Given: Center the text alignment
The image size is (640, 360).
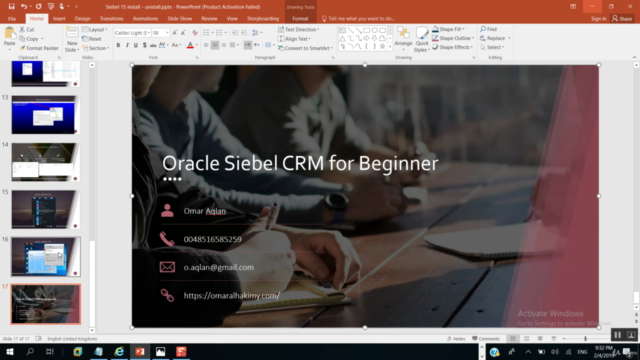Looking at the screenshot, I should pyautogui.click(x=215, y=45).
